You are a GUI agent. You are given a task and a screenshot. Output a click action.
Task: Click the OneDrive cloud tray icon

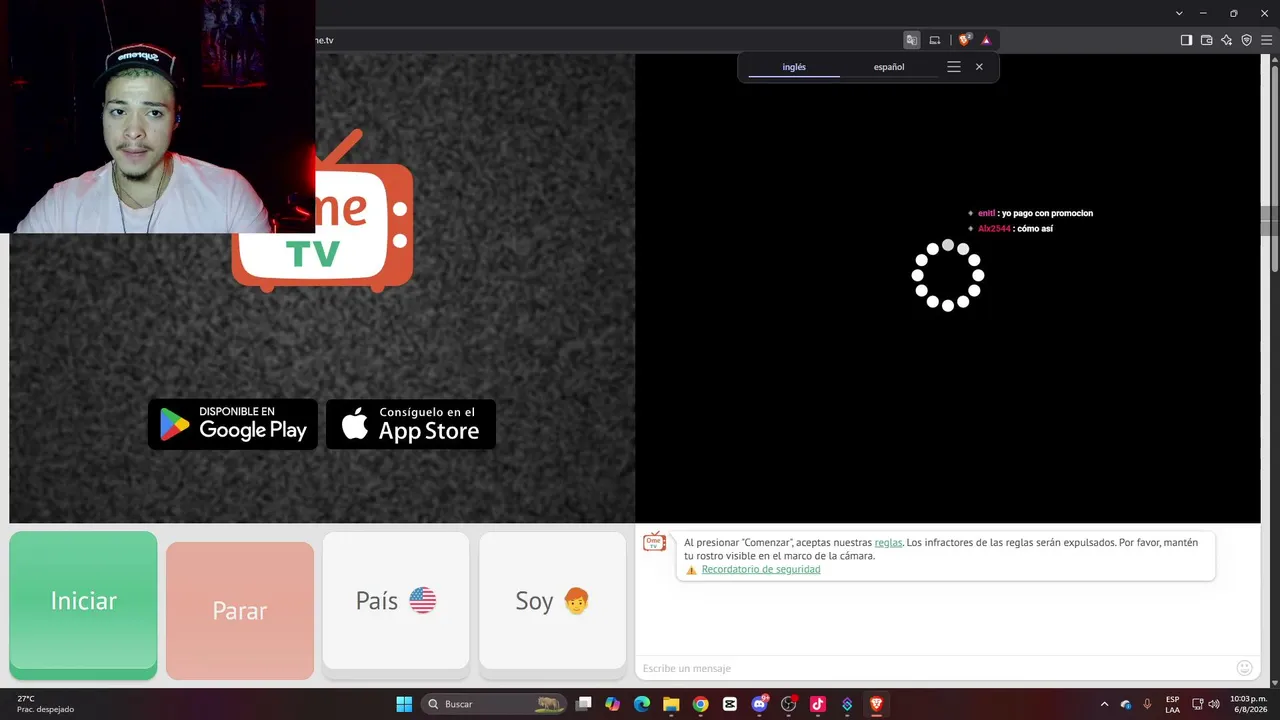click(1126, 704)
